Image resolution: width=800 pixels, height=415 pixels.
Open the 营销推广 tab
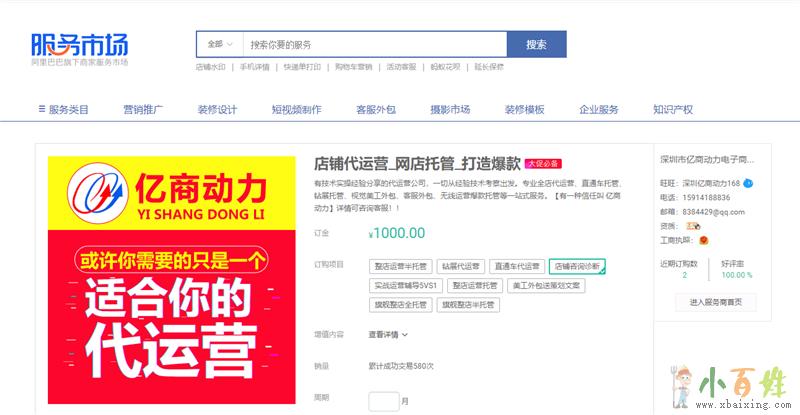[143, 110]
